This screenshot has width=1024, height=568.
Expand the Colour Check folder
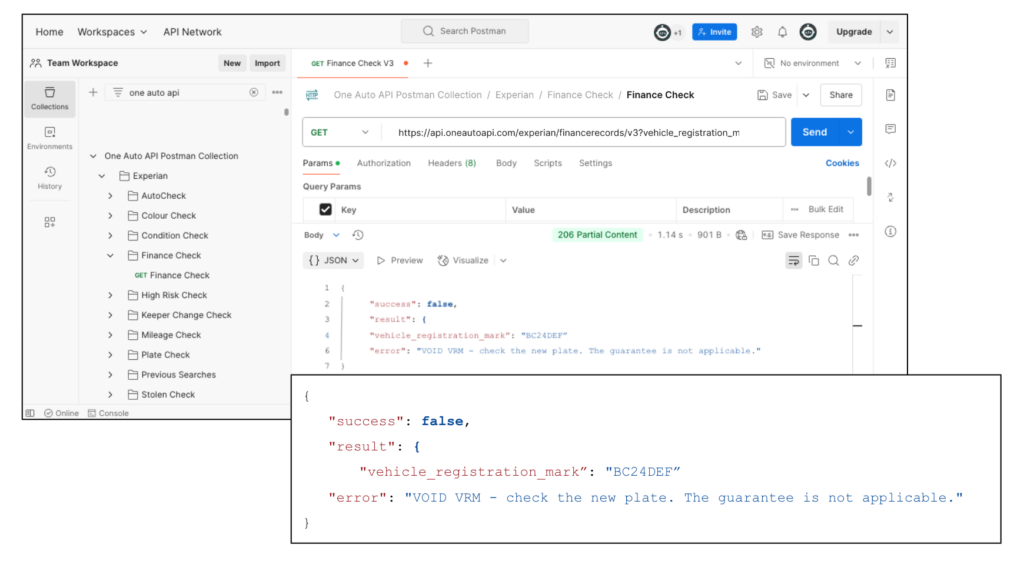click(x=110, y=215)
